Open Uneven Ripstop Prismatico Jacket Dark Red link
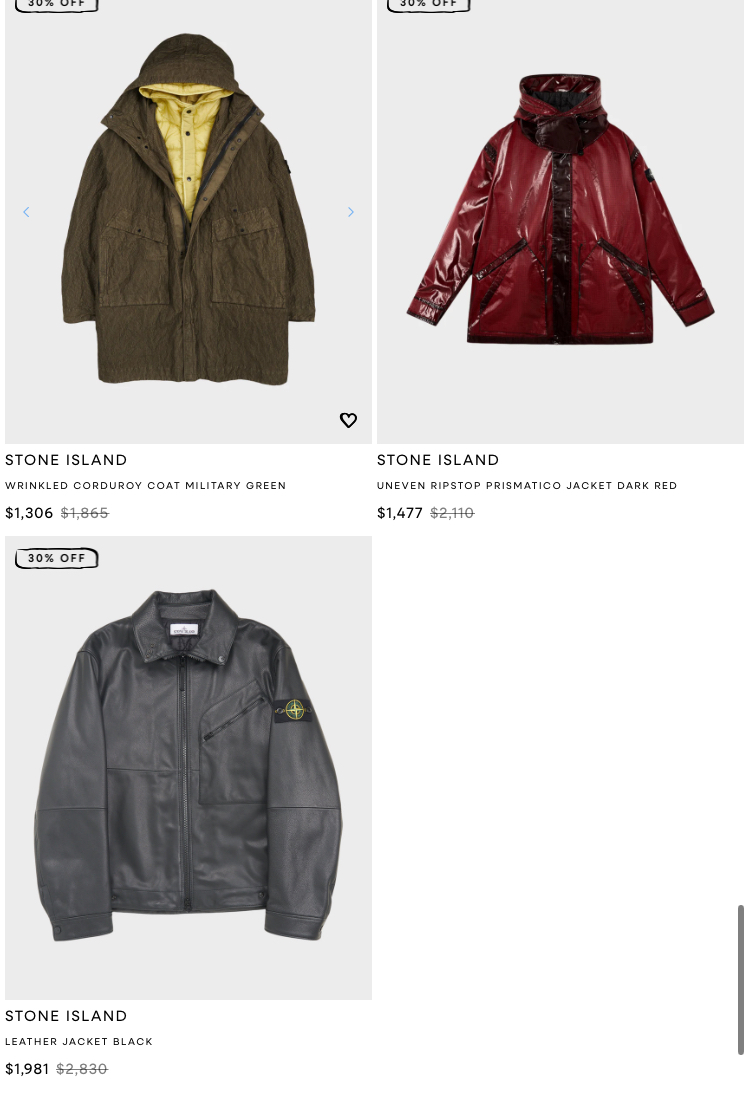 527,486
